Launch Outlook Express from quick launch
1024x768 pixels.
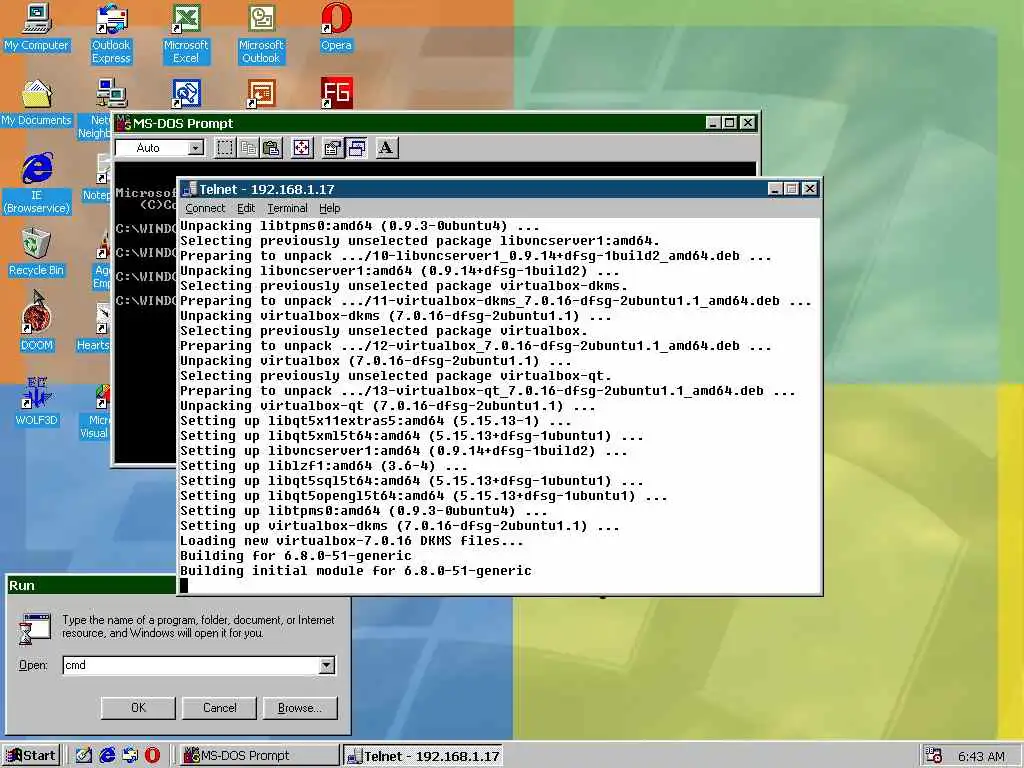(x=130, y=756)
